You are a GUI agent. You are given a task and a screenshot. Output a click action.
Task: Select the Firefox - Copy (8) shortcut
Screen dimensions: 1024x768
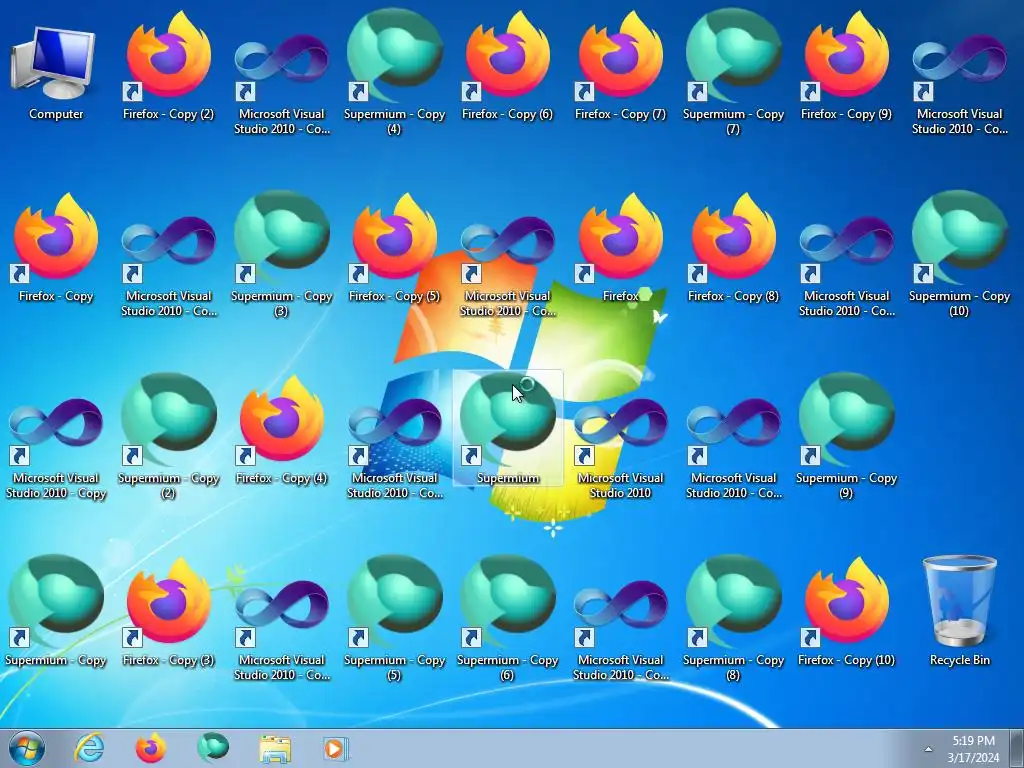pos(733,248)
